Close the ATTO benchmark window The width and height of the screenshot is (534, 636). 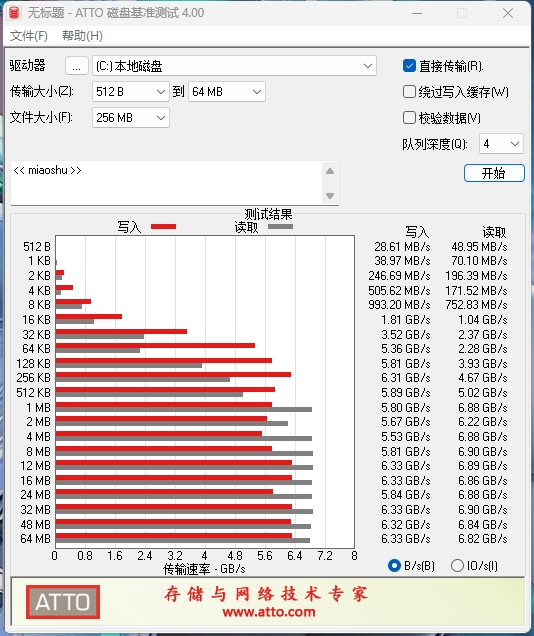pos(508,13)
